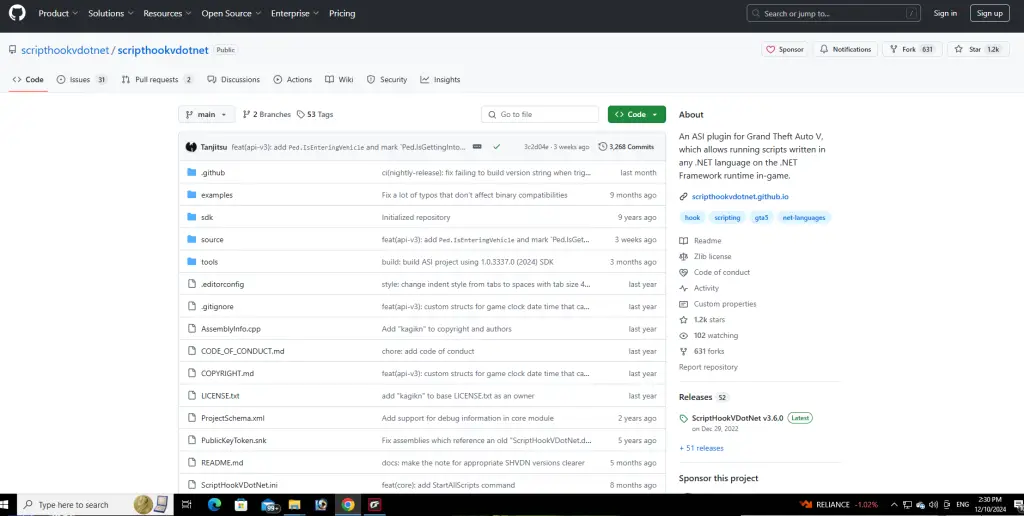Click the gta5 topic tag
This screenshot has width=1024, height=516.
[x=761, y=218]
